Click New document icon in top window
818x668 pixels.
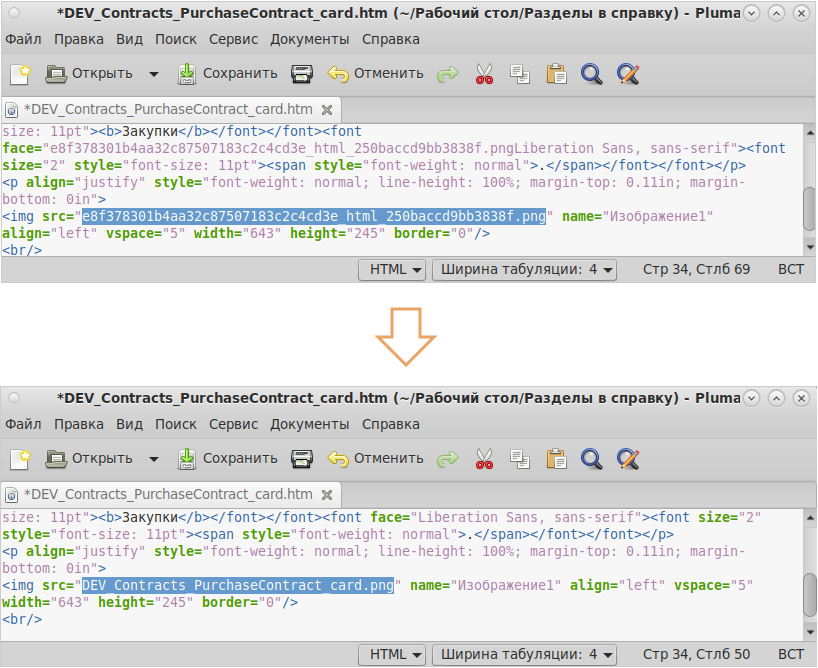click(20, 73)
